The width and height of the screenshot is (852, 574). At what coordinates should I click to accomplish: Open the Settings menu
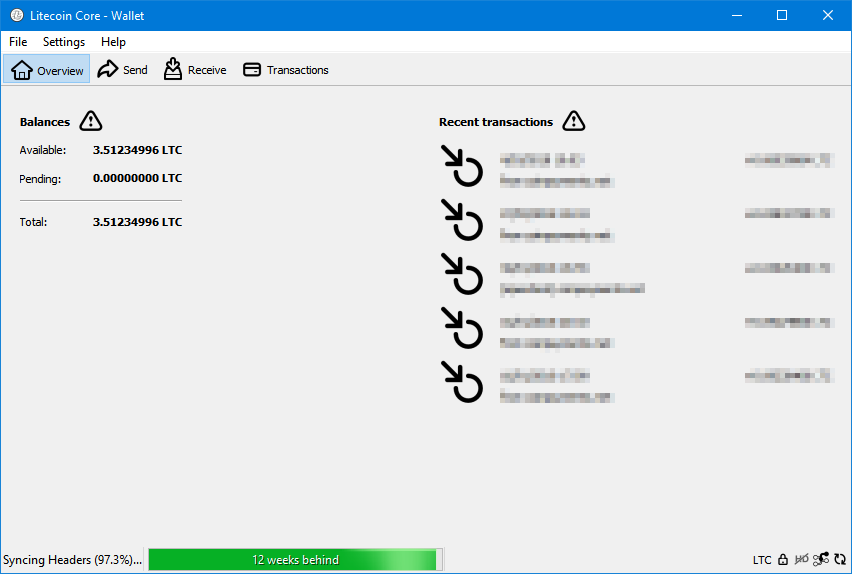64,42
